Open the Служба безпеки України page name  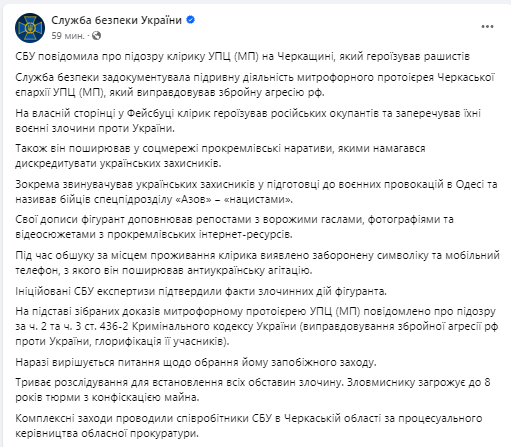pos(116,20)
